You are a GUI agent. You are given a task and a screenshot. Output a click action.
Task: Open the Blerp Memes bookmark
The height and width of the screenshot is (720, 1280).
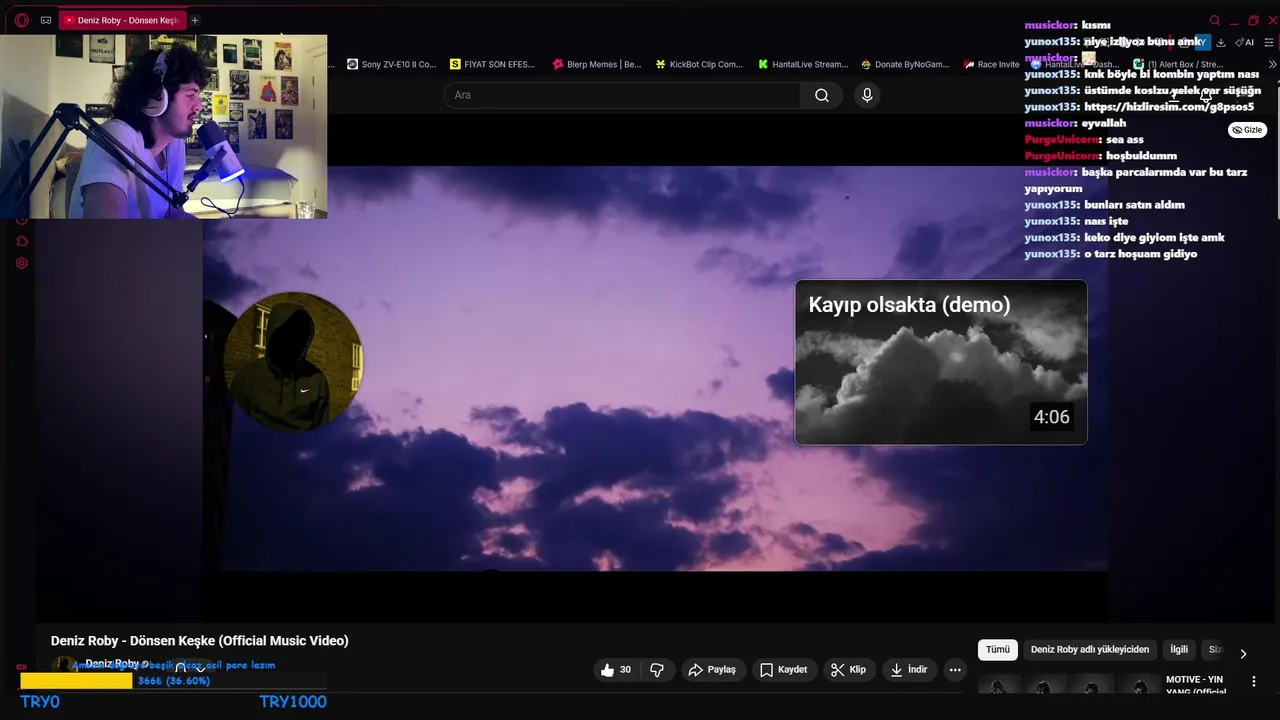597,64
